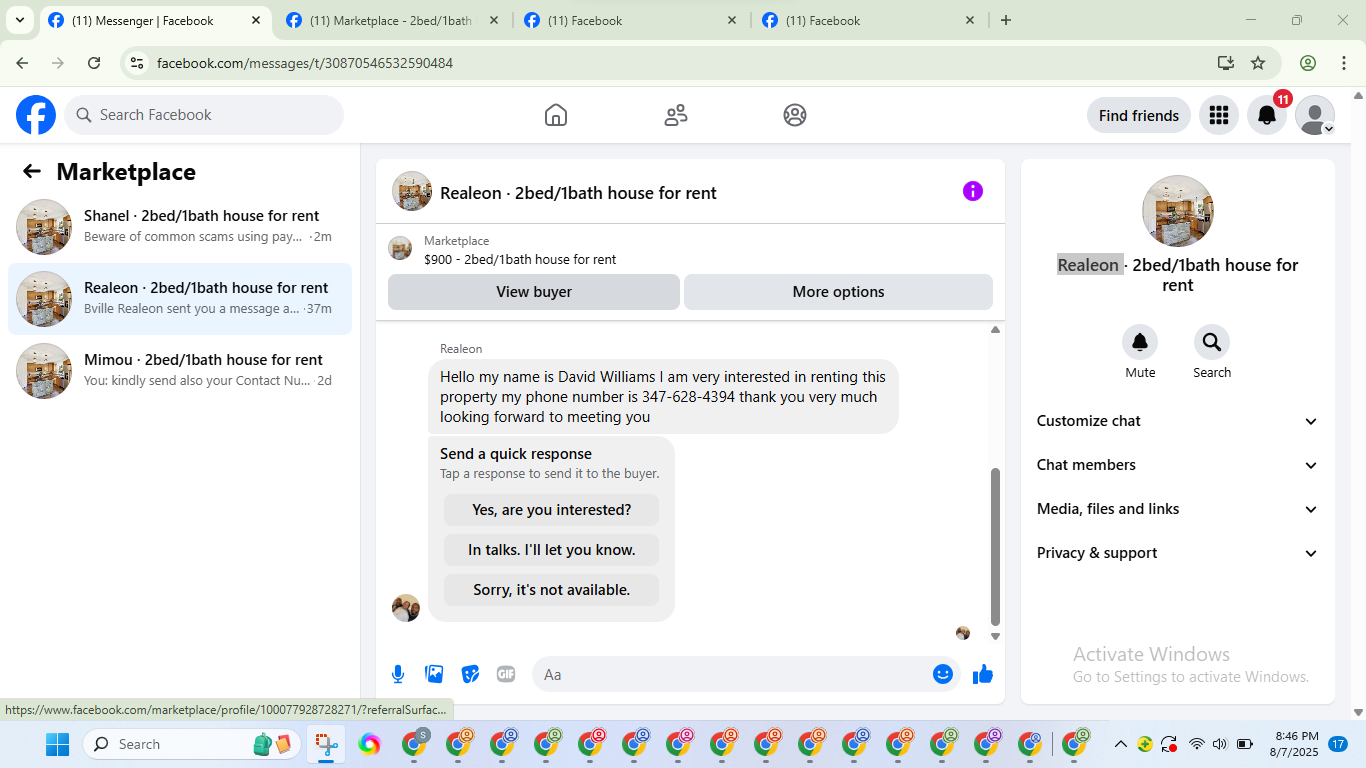
Task: Open the Realeon profile picture in right panel
Action: click(x=1178, y=211)
